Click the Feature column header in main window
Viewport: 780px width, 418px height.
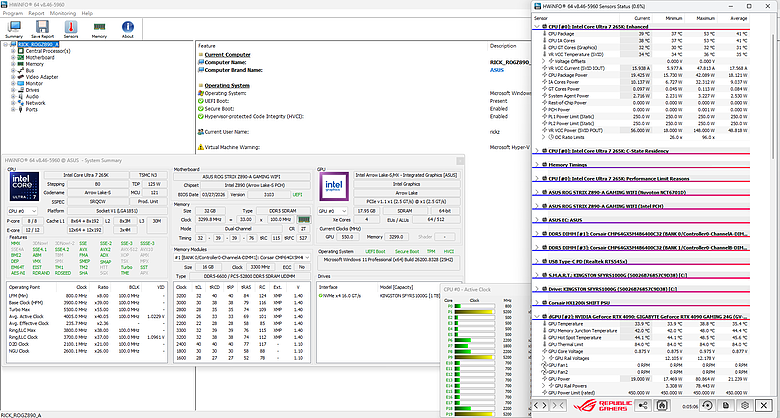click(207, 45)
